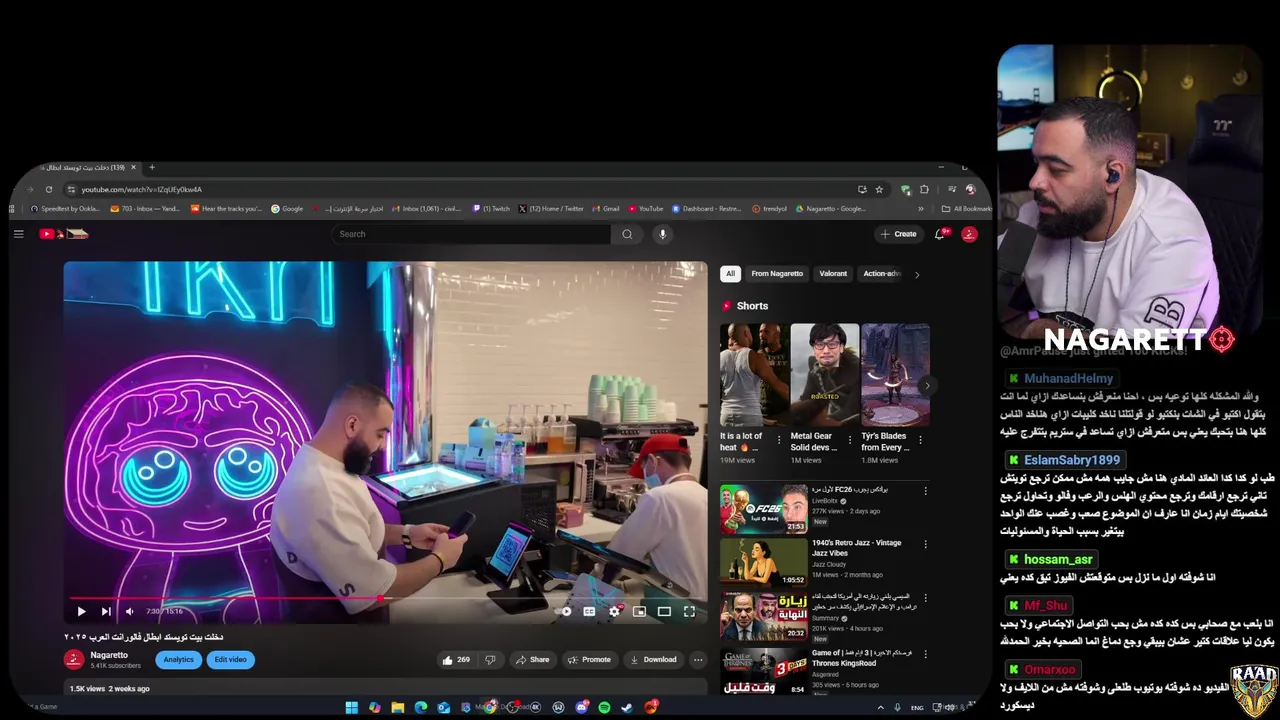1280x720 pixels.
Task: Like the video with 269 likes
Action: pos(456,659)
